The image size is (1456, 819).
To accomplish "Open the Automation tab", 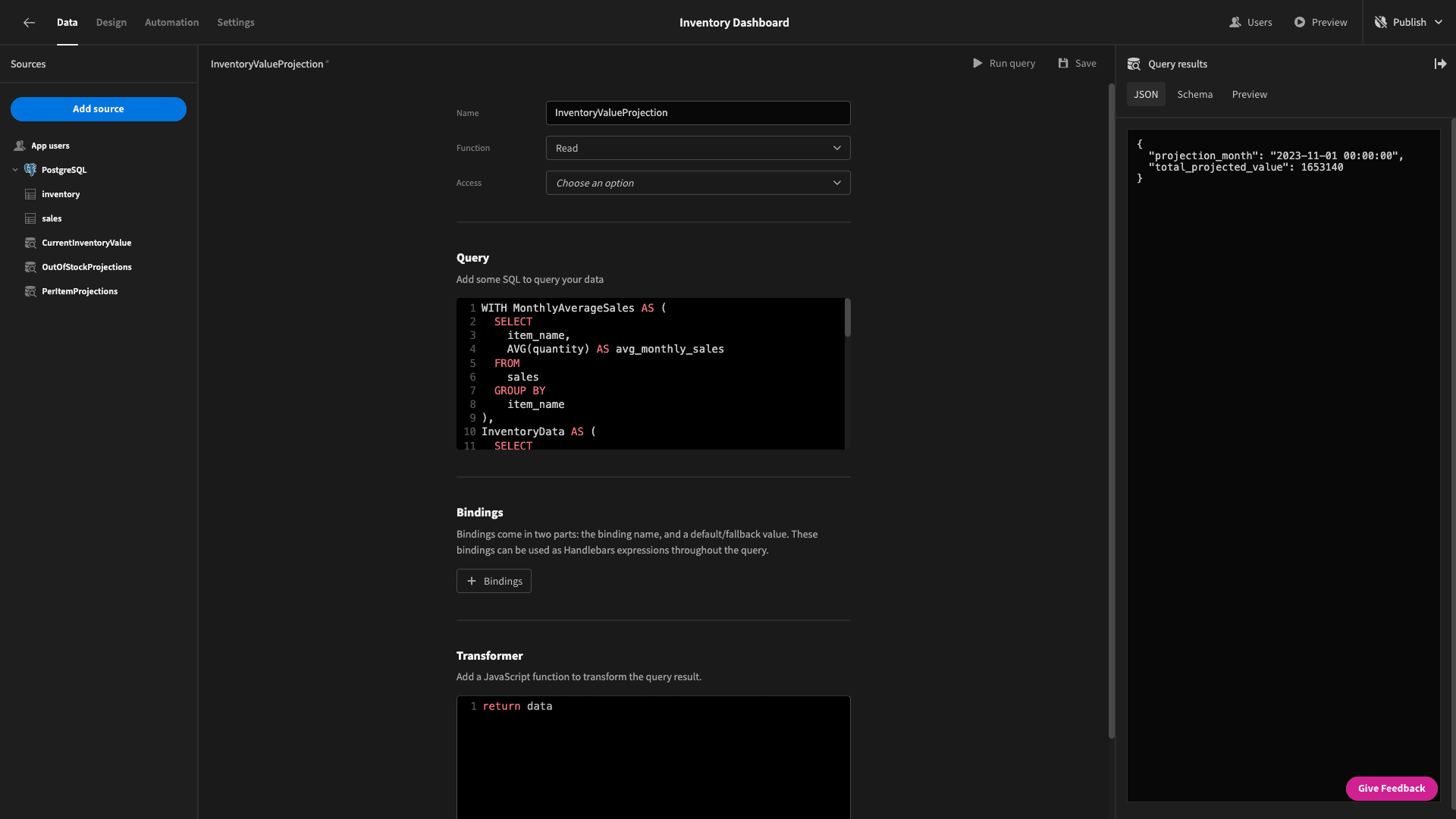I will [172, 23].
